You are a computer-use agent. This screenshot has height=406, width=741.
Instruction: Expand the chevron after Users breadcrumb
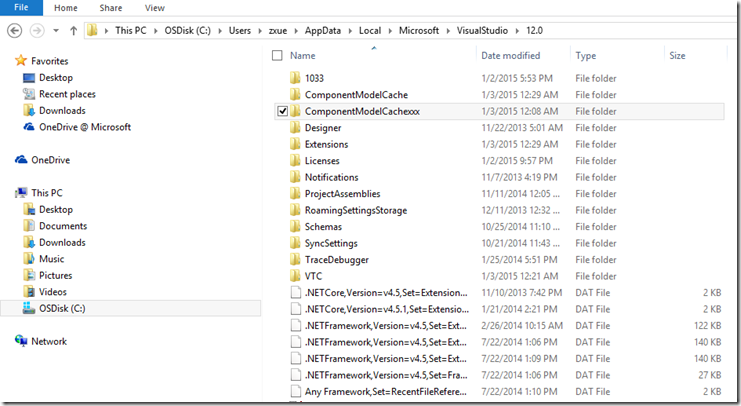tap(260, 31)
